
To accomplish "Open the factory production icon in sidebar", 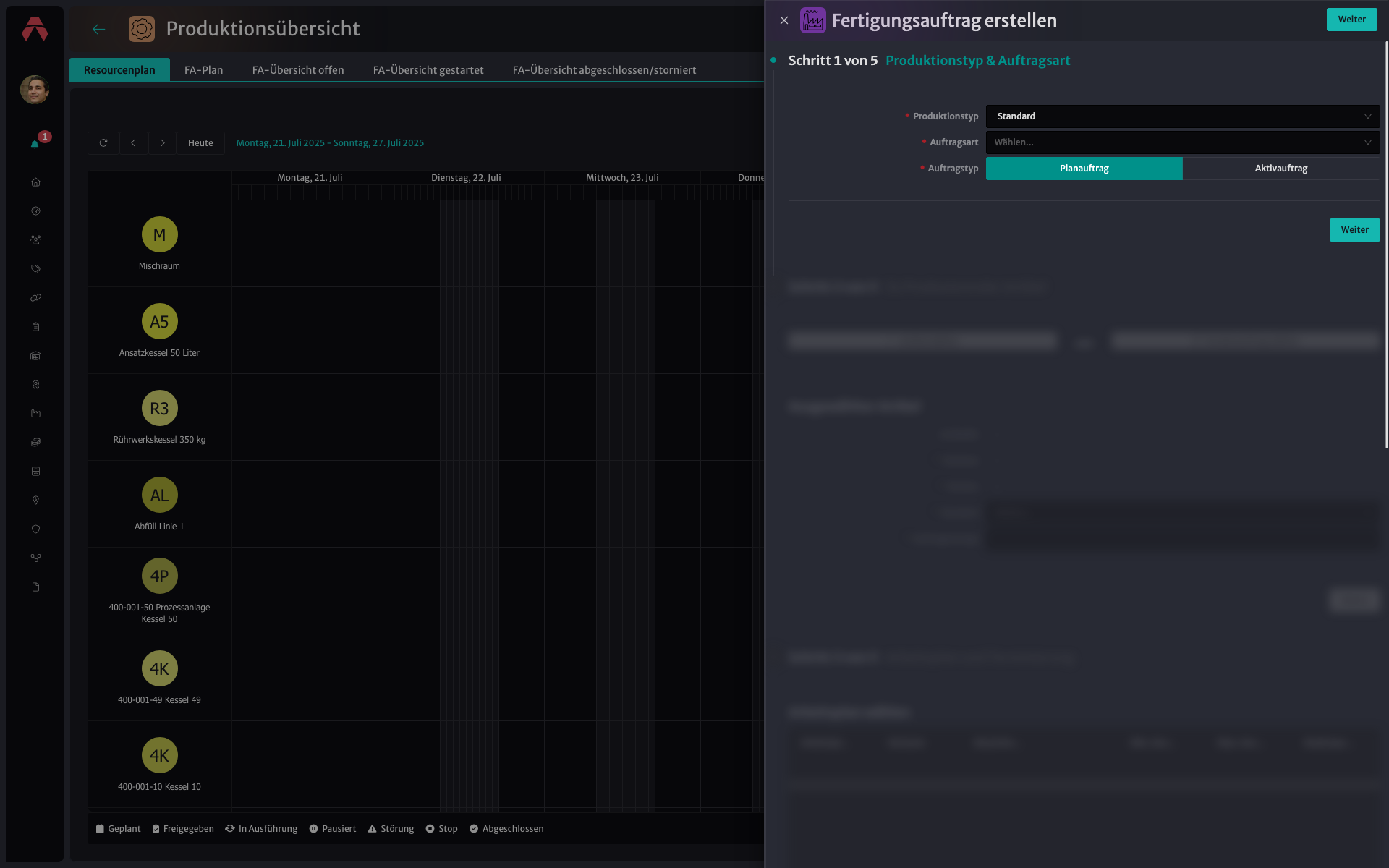I will pos(35,414).
